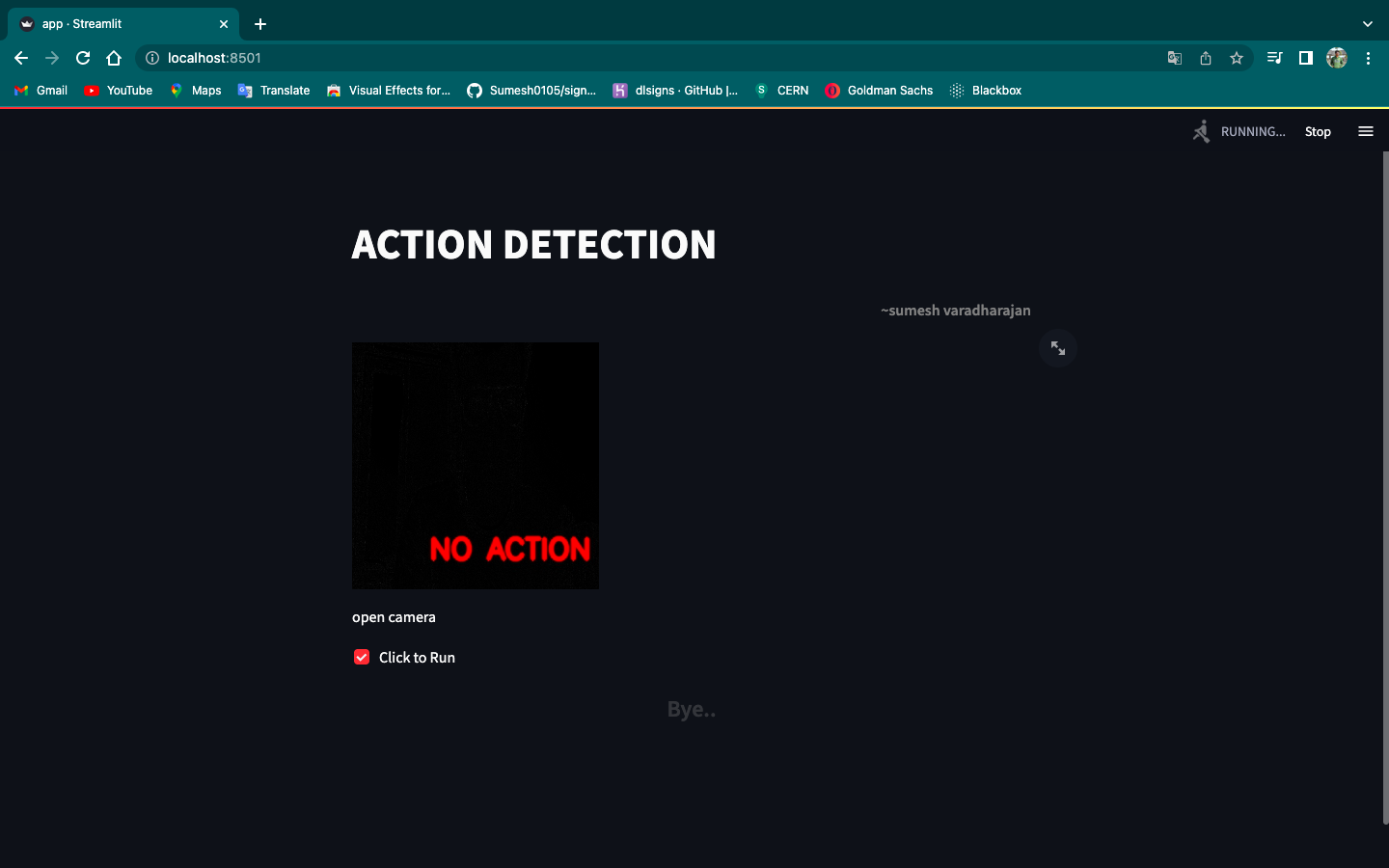
Task: Open a new browser tab
Action: tap(260, 24)
